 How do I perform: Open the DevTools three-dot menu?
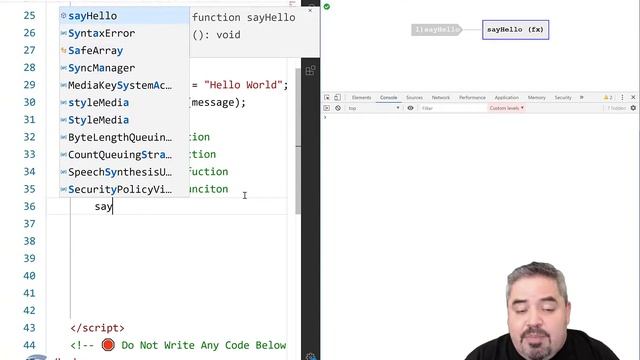pyautogui.click(x=622, y=98)
